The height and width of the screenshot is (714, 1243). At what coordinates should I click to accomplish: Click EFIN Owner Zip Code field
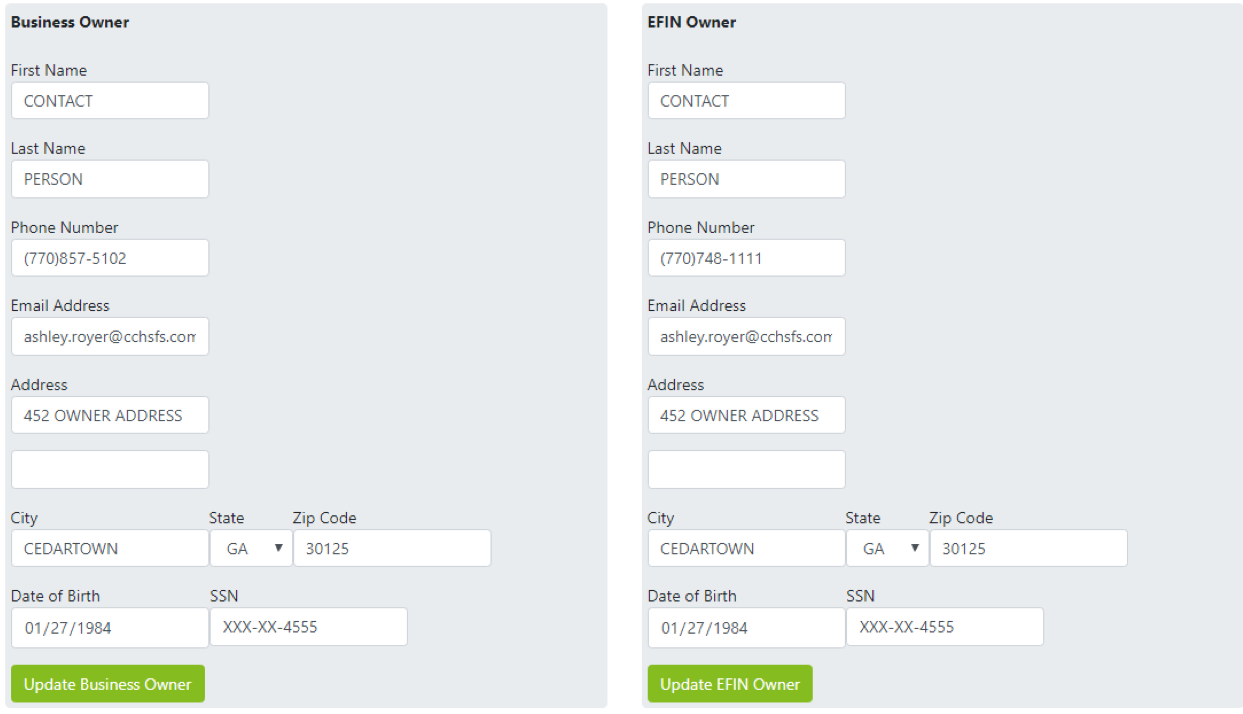click(1028, 548)
